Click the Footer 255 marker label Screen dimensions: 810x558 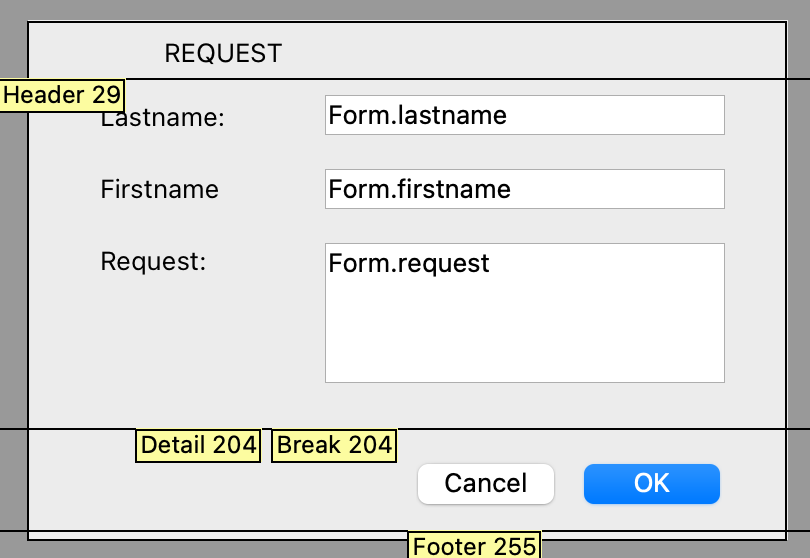[475, 546]
